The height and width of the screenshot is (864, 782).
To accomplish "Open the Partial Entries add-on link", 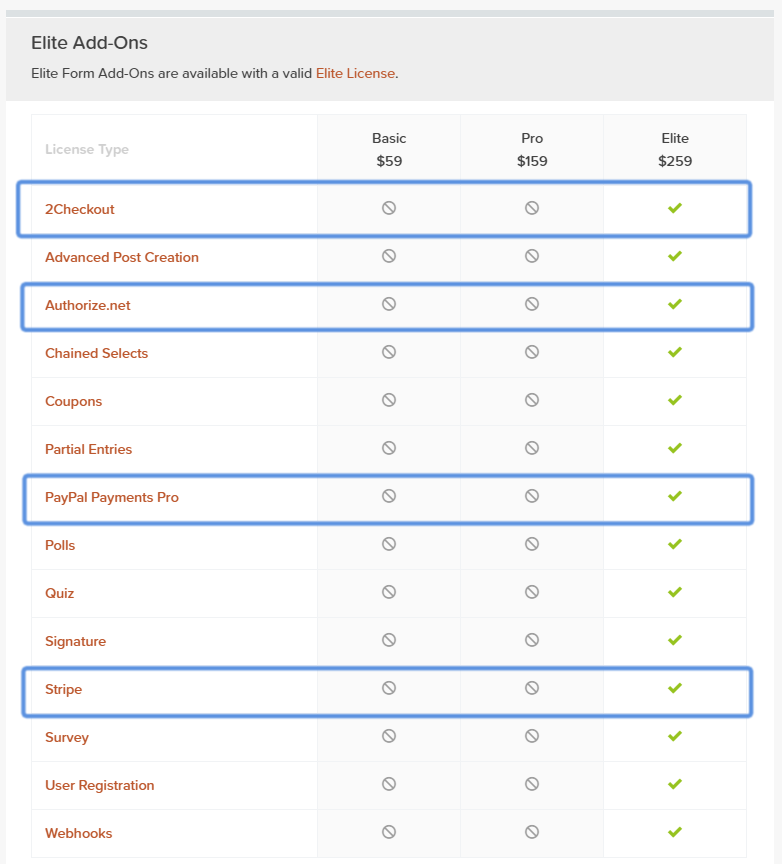I will pos(88,449).
